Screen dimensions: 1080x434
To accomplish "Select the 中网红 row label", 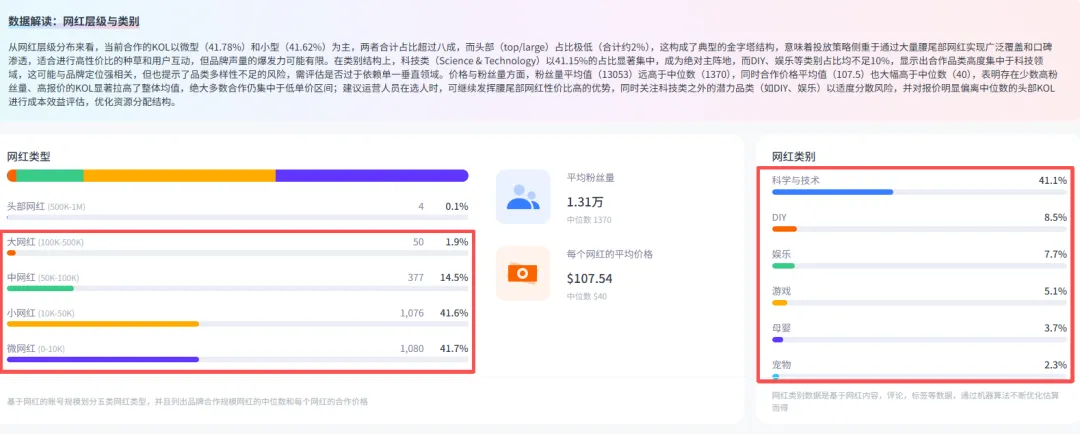I will pyautogui.click(x=43, y=278).
